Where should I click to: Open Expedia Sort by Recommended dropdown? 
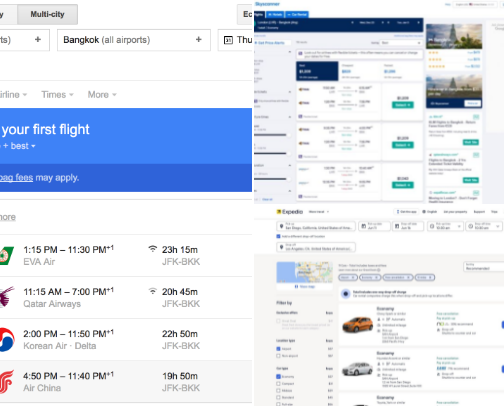[x=484, y=267]
